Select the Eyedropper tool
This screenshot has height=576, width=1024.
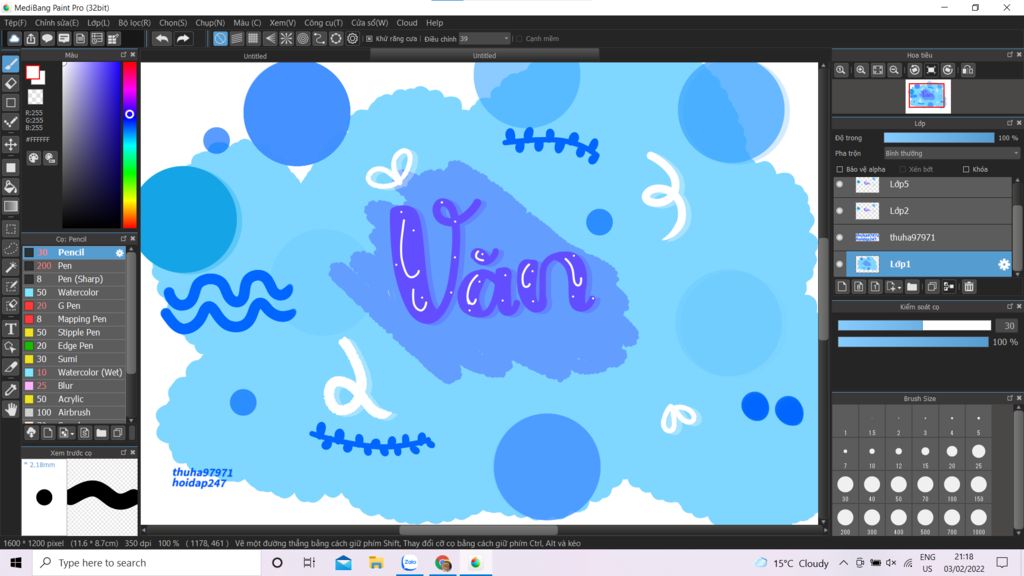pos(10,390)
